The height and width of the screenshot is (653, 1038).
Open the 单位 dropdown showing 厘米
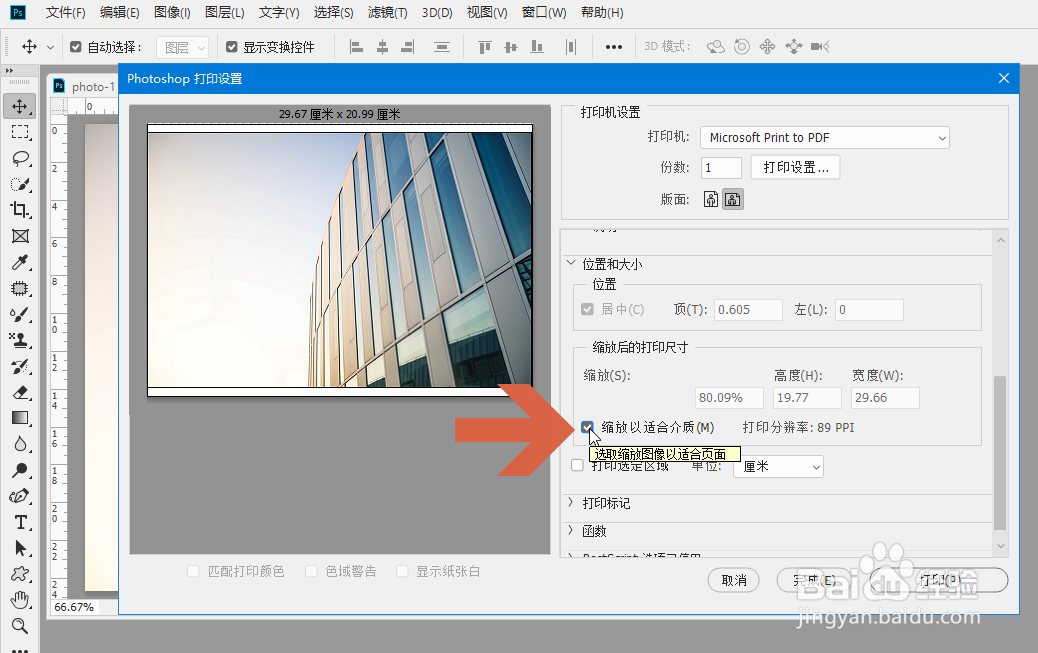[x=778, y=467]
